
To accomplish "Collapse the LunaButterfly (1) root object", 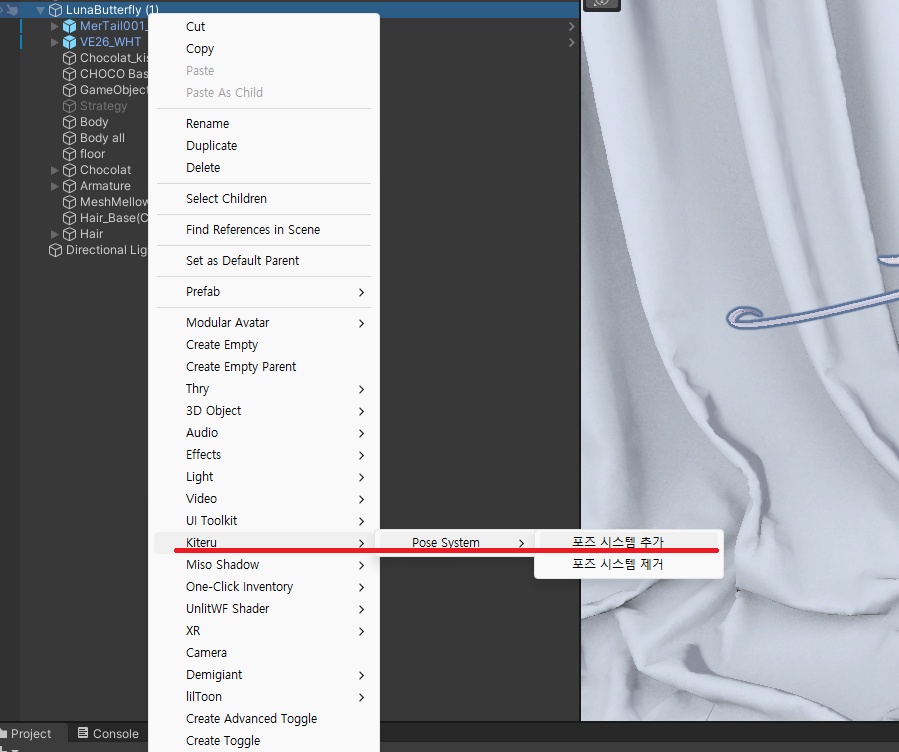I will point(40,10).
